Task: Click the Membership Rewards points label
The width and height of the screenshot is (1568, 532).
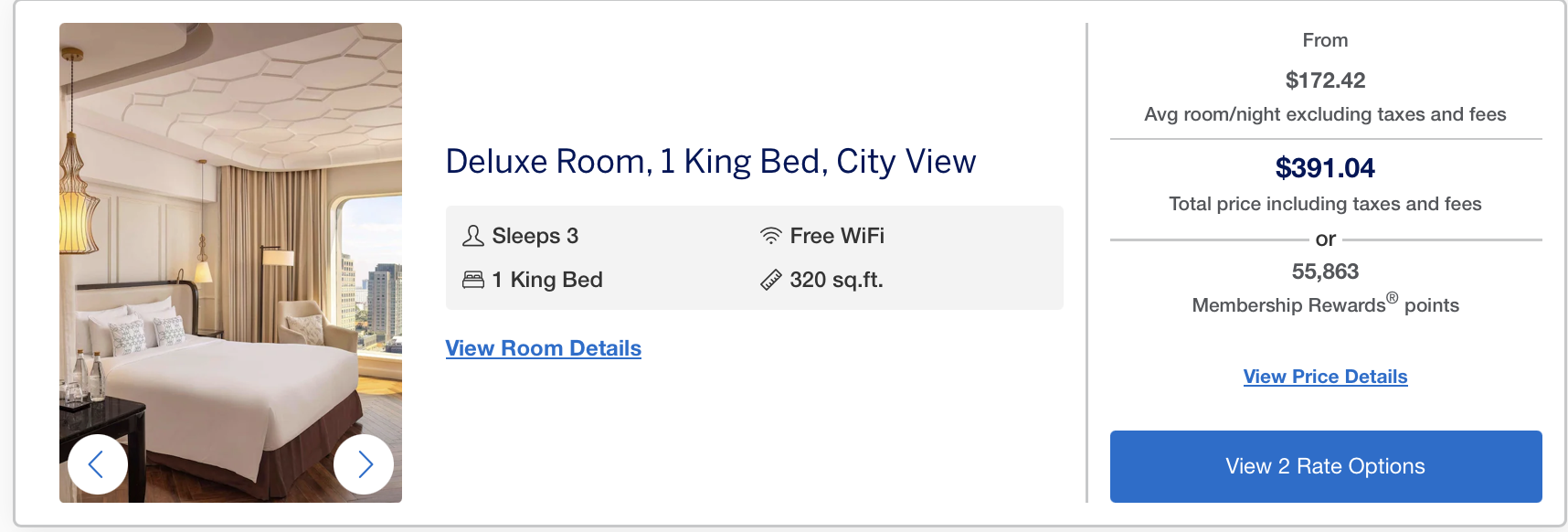Action: [1325, 305]
